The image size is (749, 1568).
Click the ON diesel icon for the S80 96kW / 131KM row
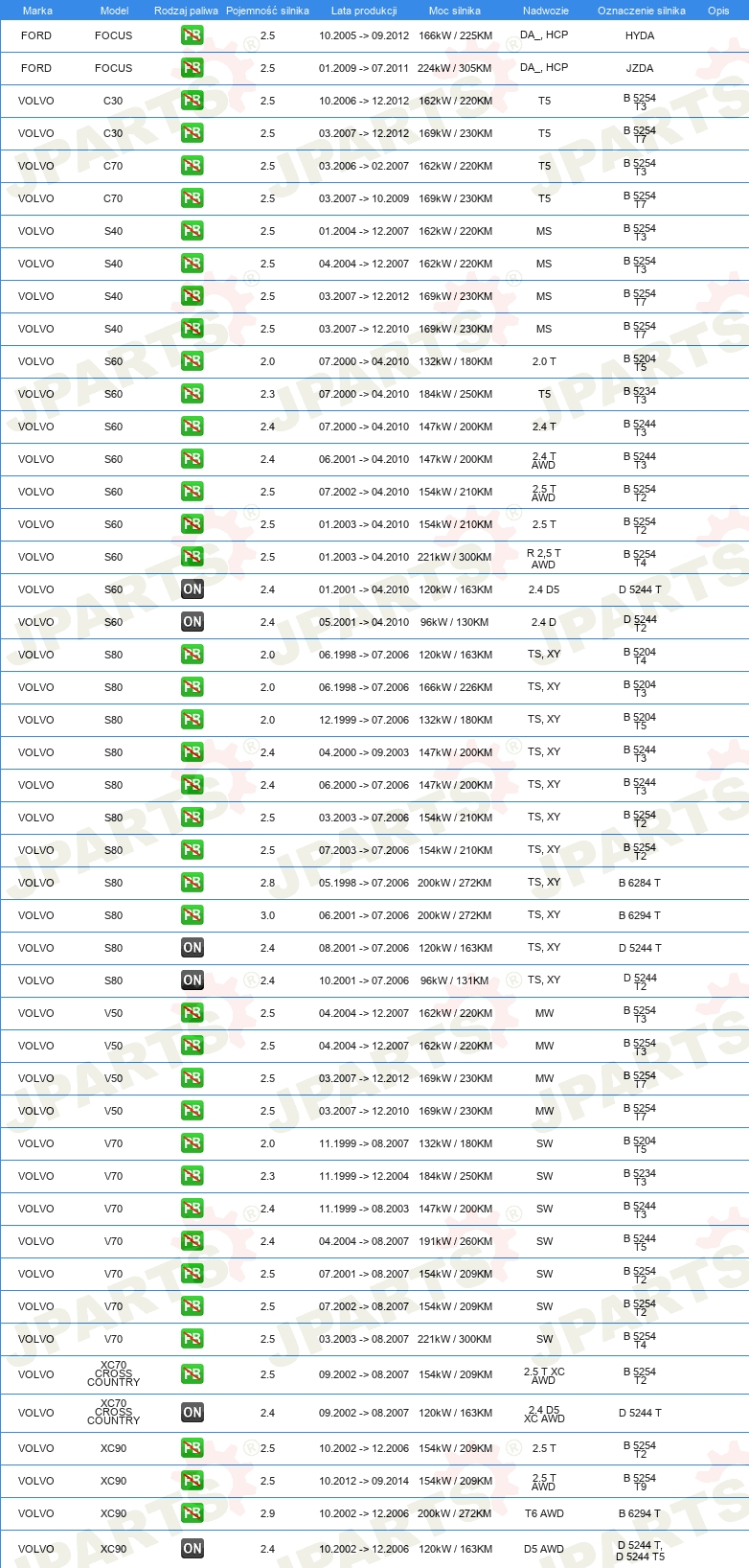193,980
